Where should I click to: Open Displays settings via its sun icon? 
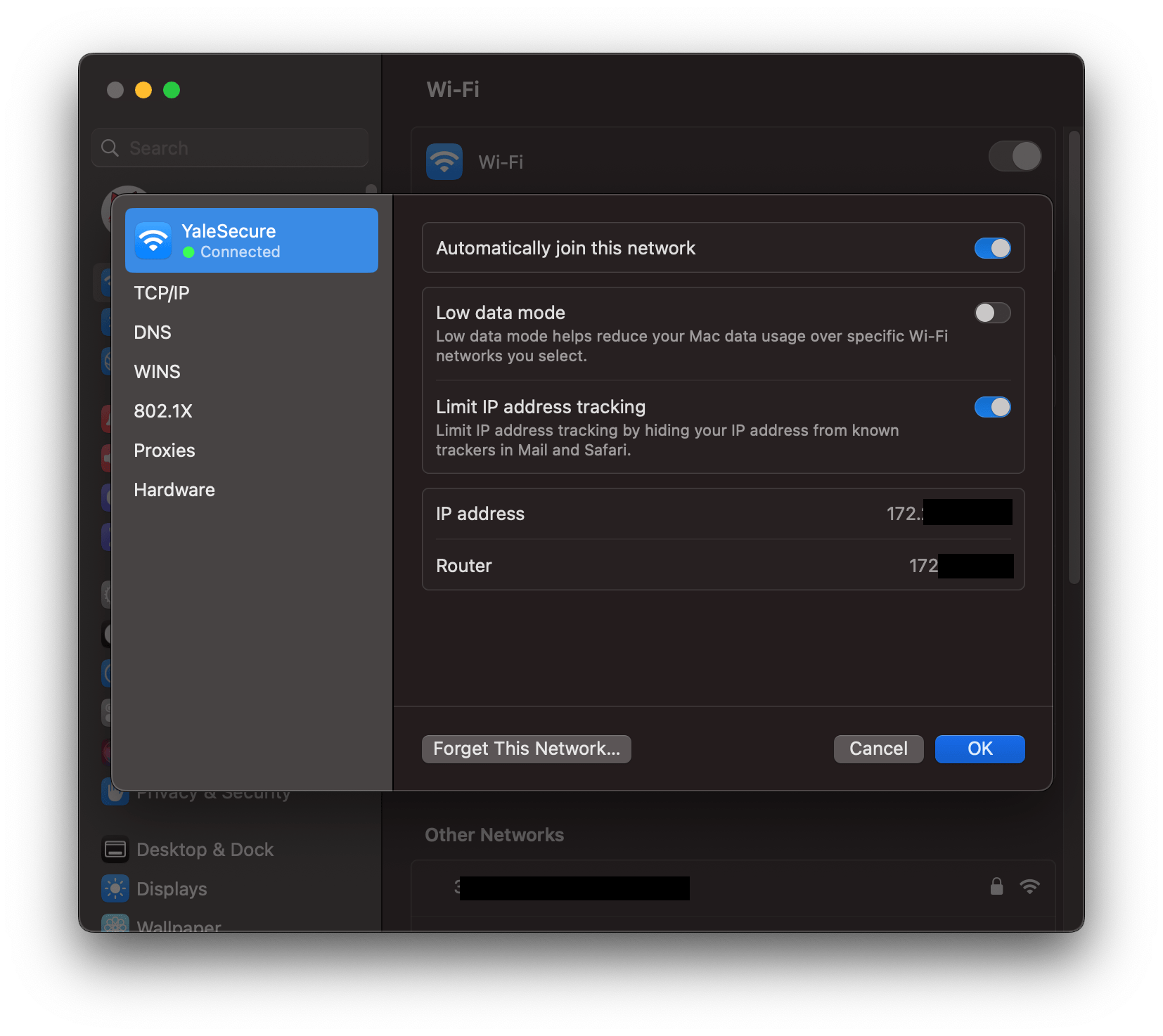click(115, 888)
